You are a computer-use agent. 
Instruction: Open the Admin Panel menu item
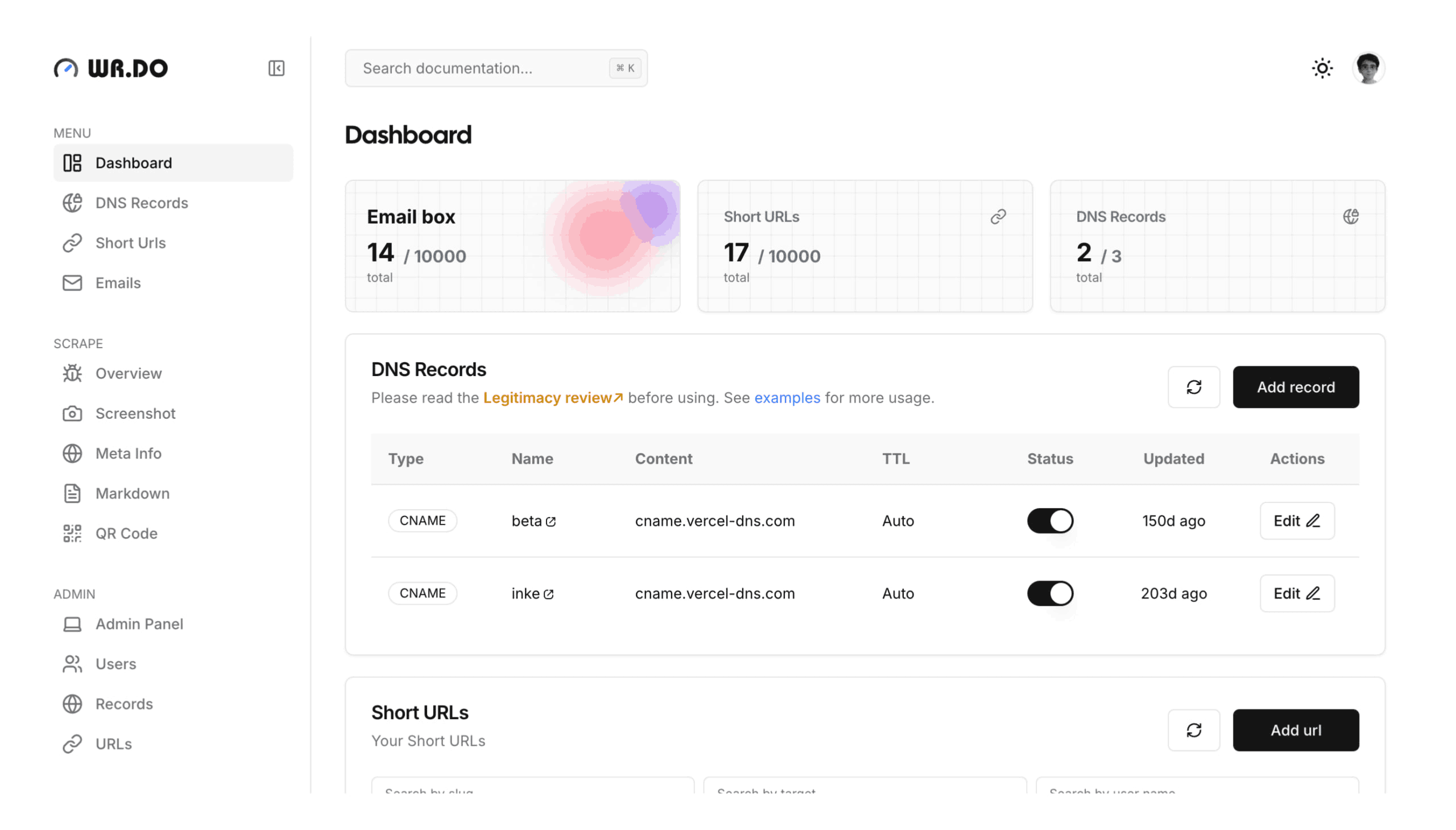click(x=139, y=624)
